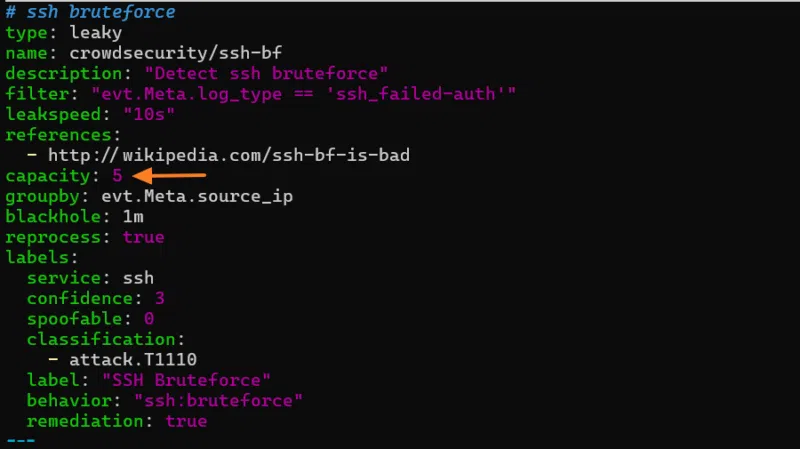Screen dimensions: 800x449
Task: Click the spoofable value 0
Action: 149,319
